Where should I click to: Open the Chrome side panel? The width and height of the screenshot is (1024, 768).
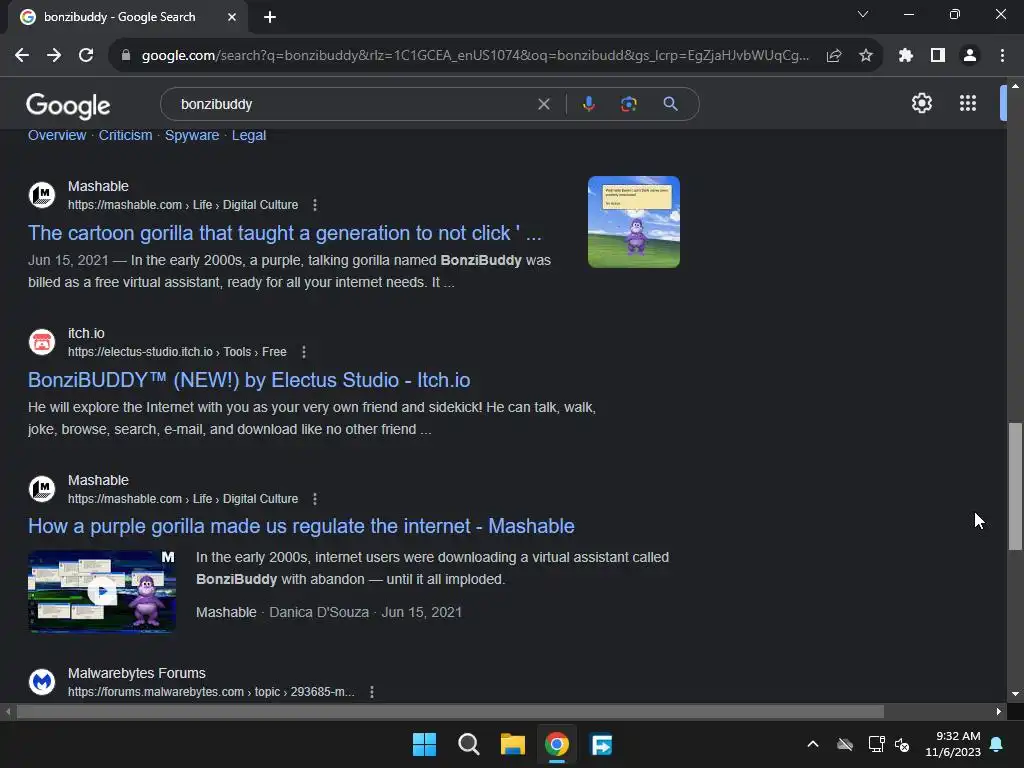coord(938,56)
